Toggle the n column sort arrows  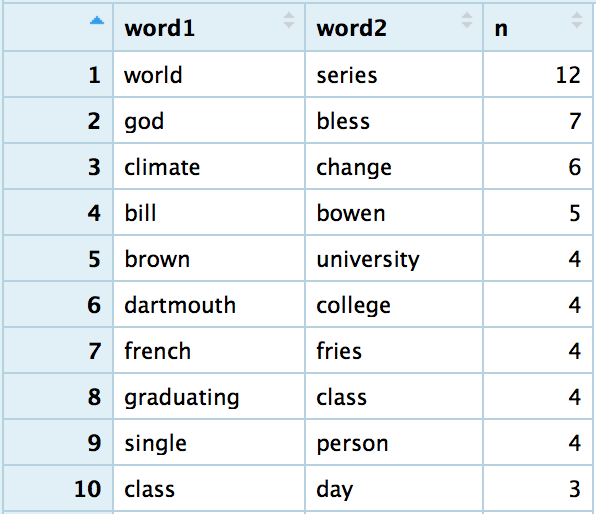[577, 20]
